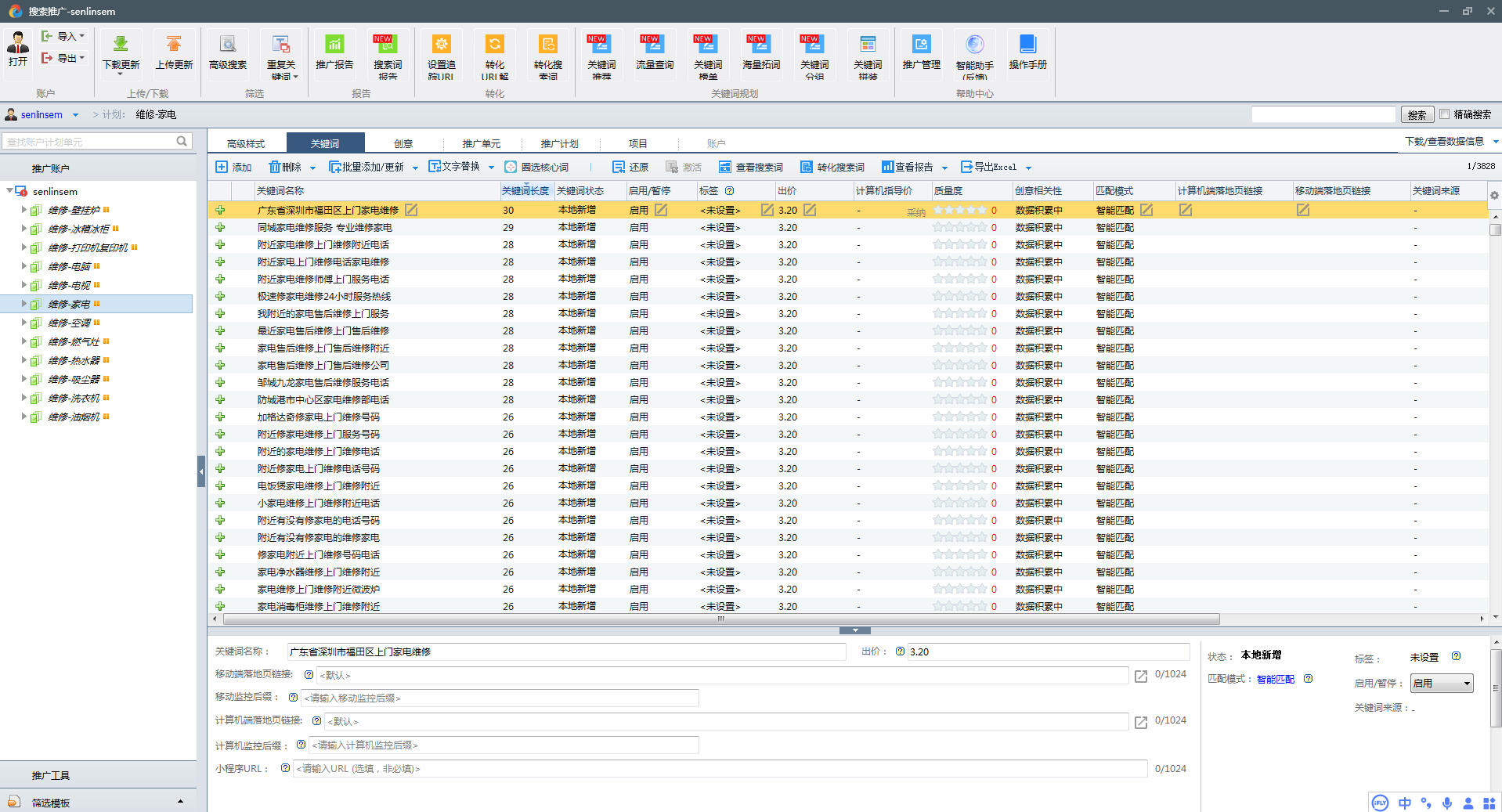Switch to the 创意 tab
Screen dimensions: 1502x812
(x=403, y=143)
